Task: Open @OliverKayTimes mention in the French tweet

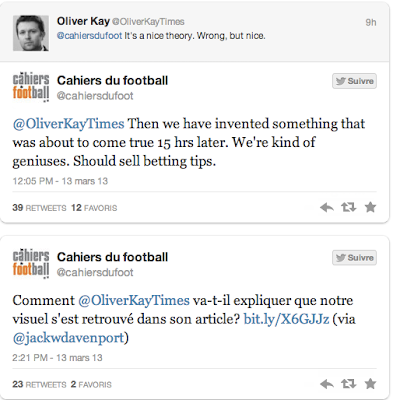Action: click(x=134, y=300)
